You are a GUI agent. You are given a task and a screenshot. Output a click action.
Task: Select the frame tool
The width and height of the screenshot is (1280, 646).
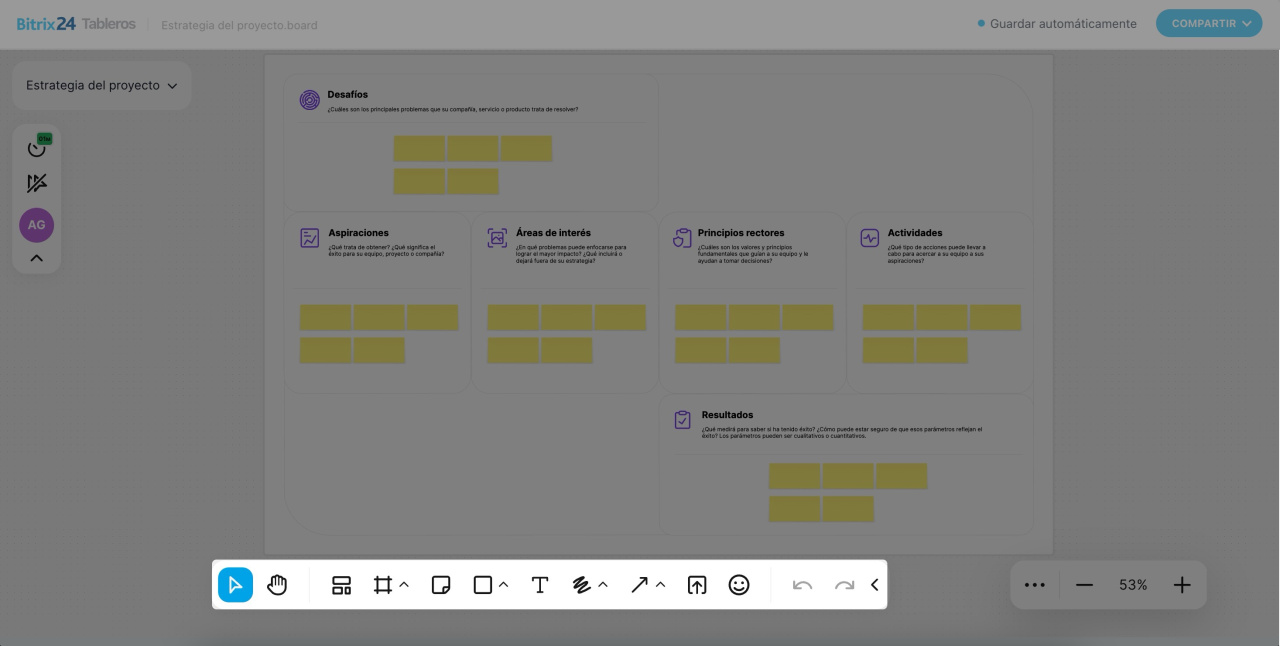coord(382,585)
